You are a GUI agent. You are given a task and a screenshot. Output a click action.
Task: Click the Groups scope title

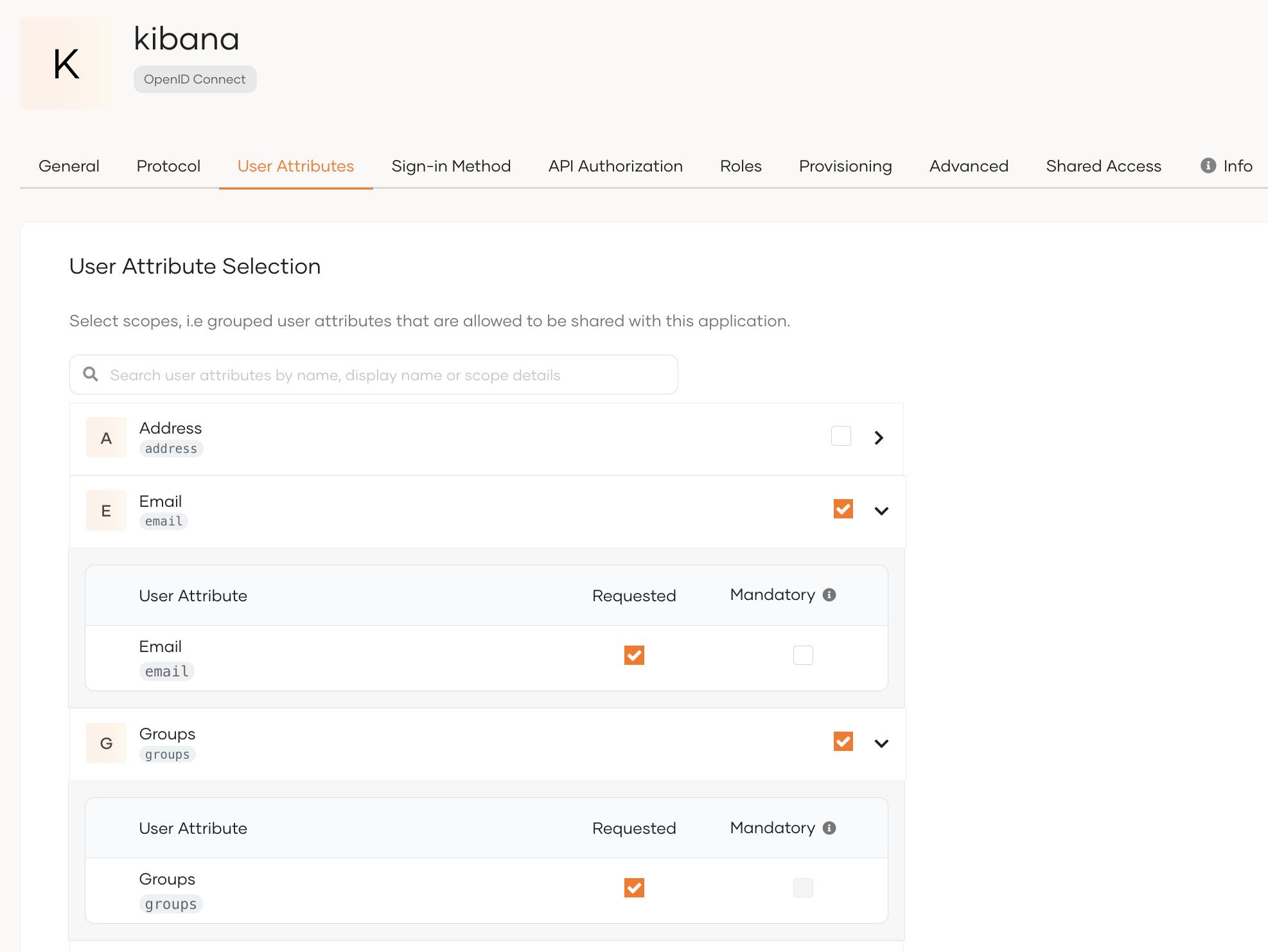[167, 734]
